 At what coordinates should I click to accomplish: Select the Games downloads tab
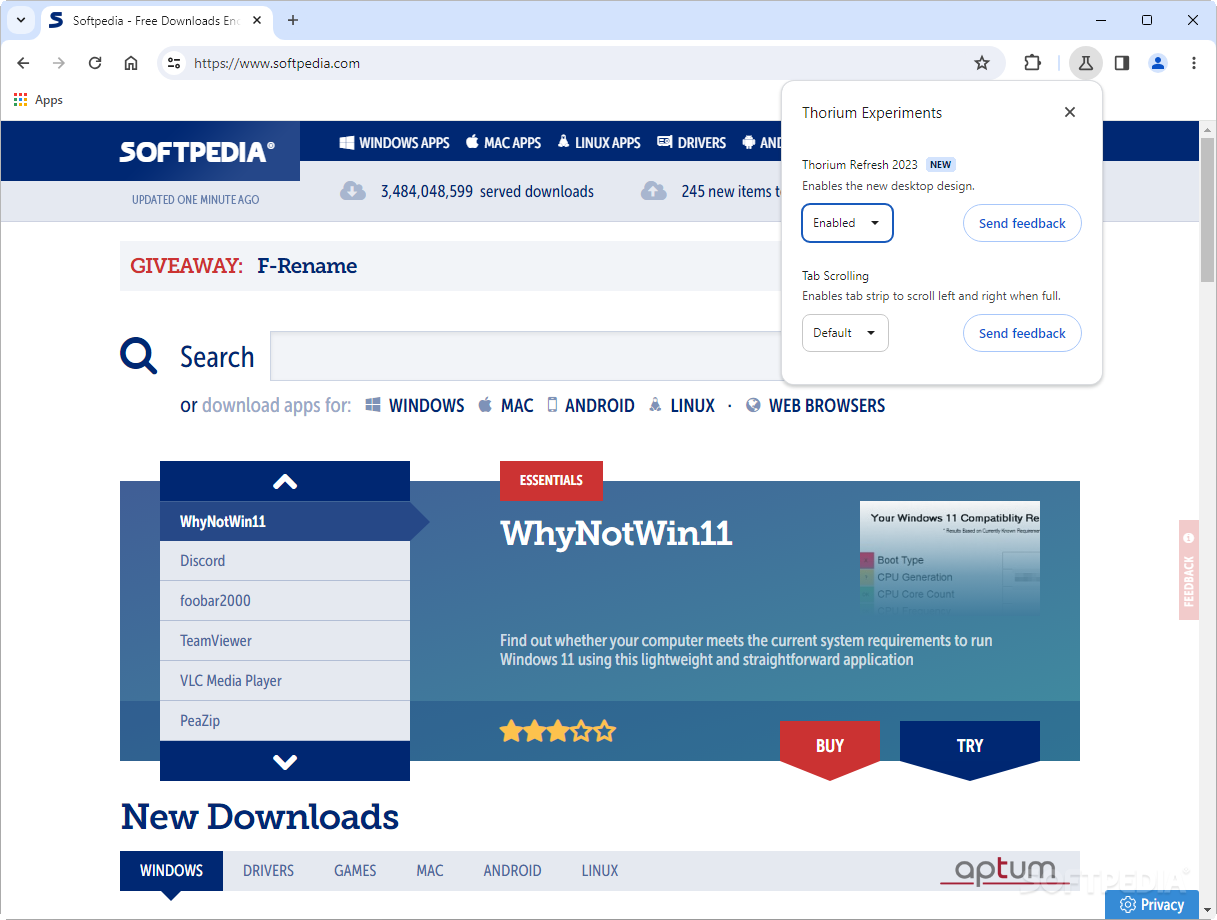pos(355,870)
